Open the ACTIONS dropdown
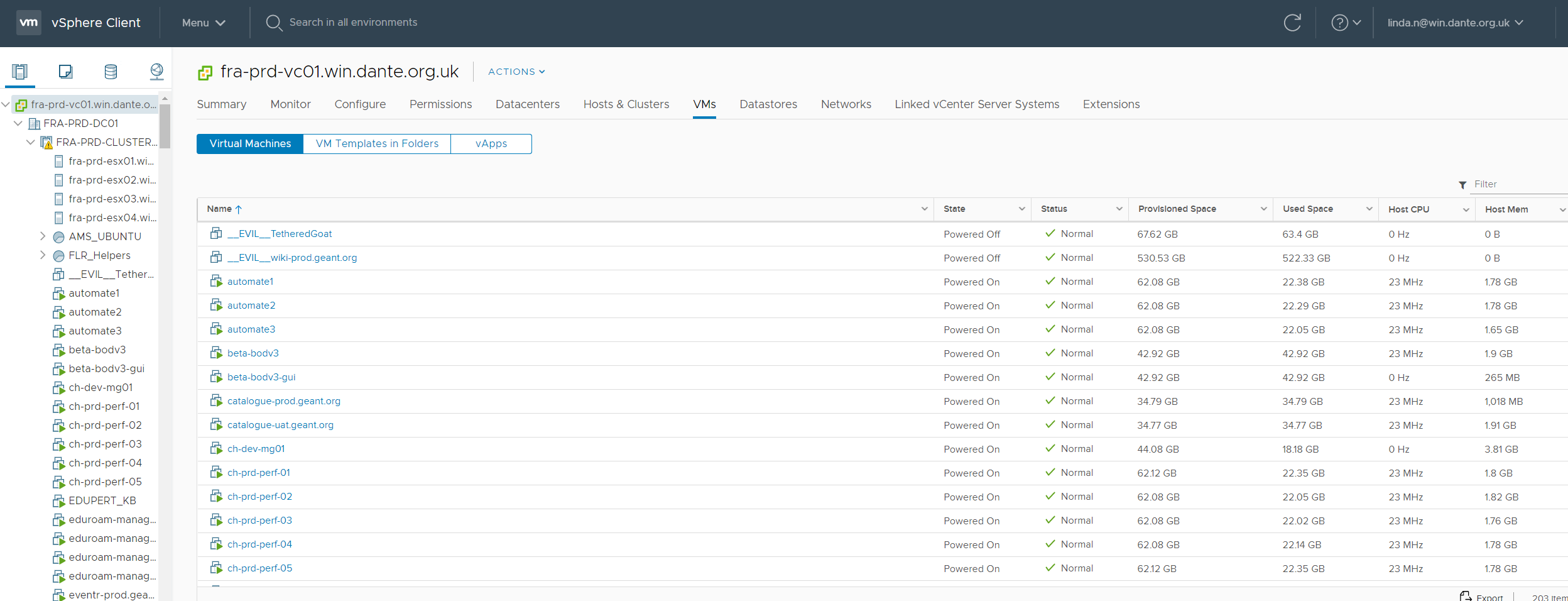This screenshot has height=601, width=1568. click(x=516, y=72)
